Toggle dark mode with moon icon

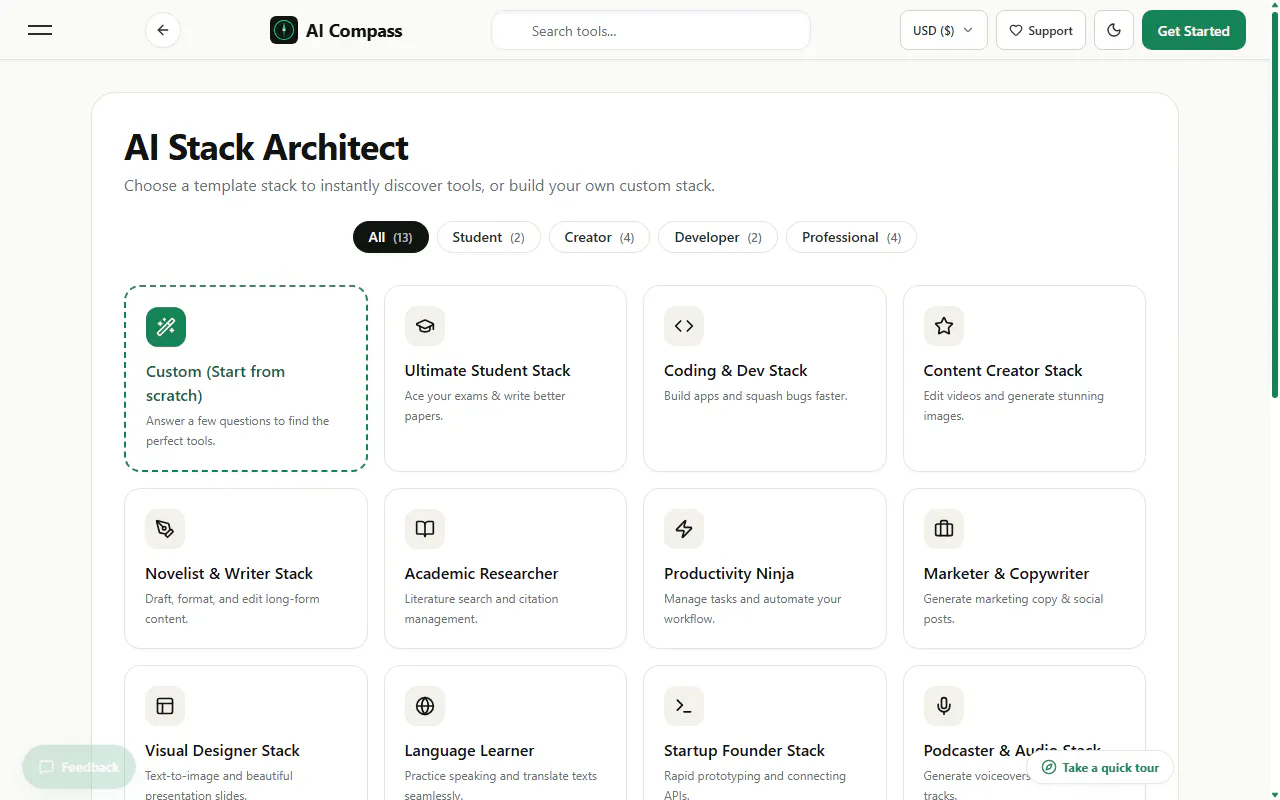[x=1114, y=30]
